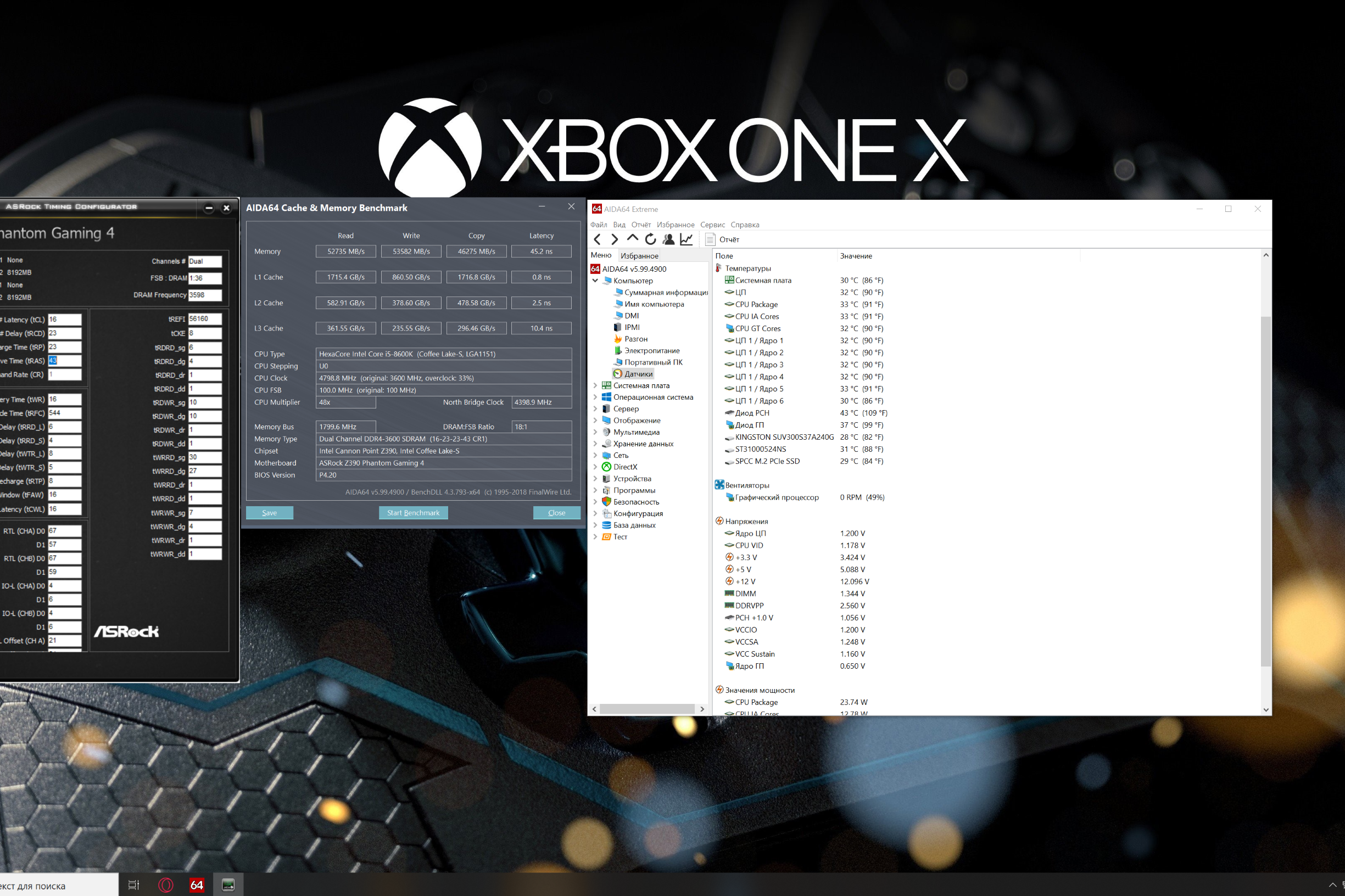Click the user profile toolbar icon
This screenshot has width=1345, height=896.
(x=668, y=239)
